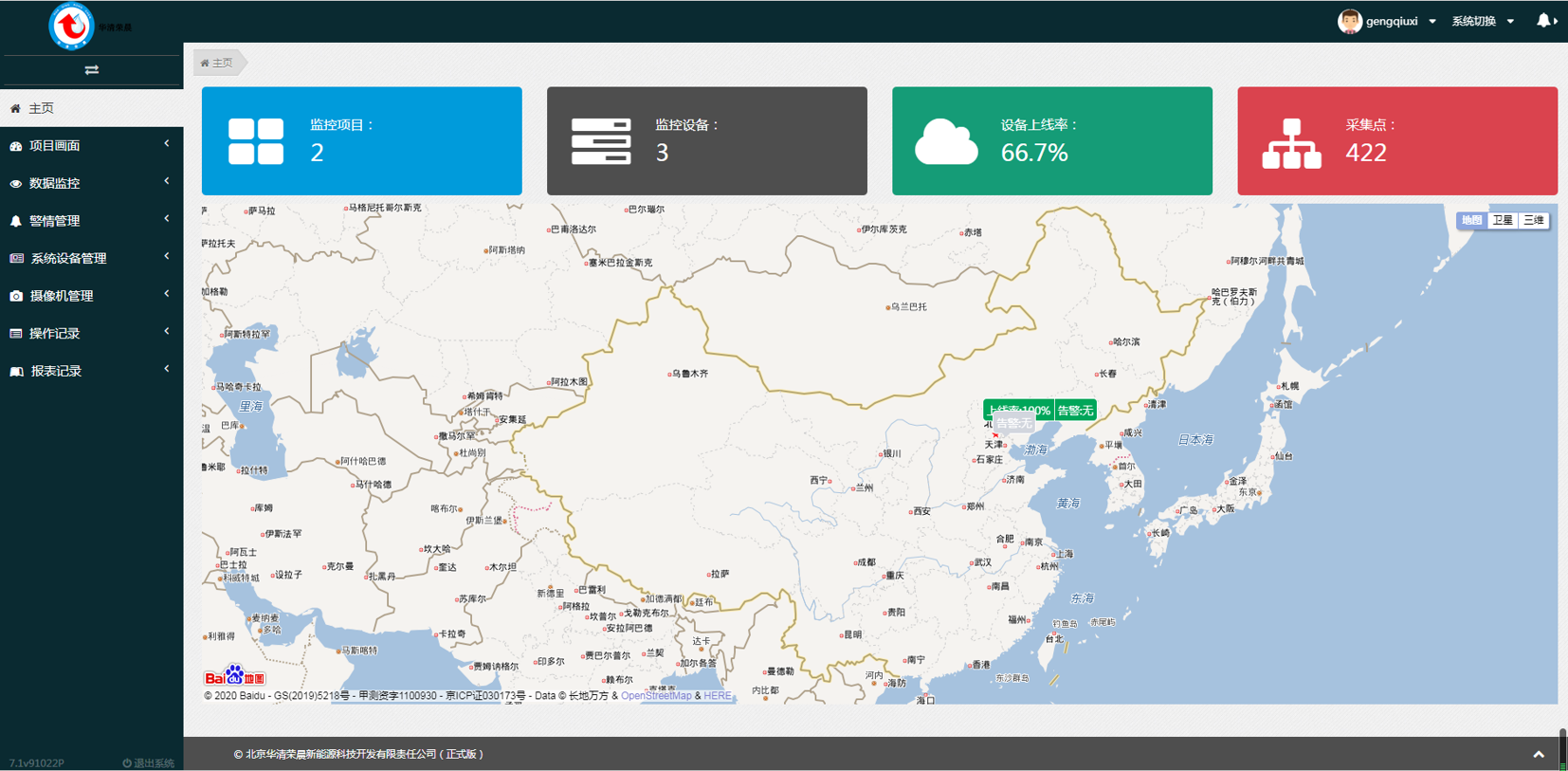Select 项目画面 in the sidebar
The image size is (1568, 771).
pyautogui.click(x=91, y=146)
